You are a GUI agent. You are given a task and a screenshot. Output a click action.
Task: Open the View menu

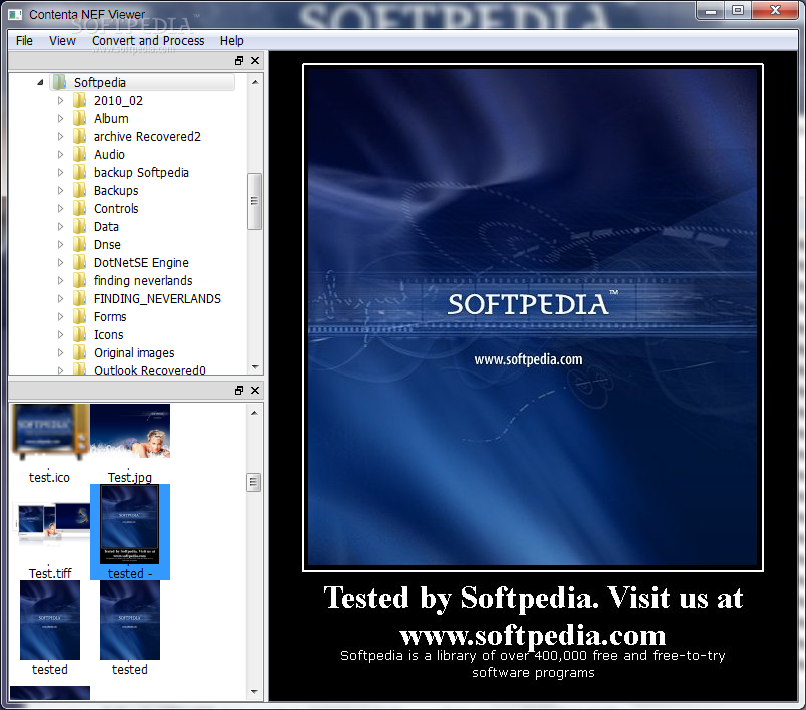point(62,41)
